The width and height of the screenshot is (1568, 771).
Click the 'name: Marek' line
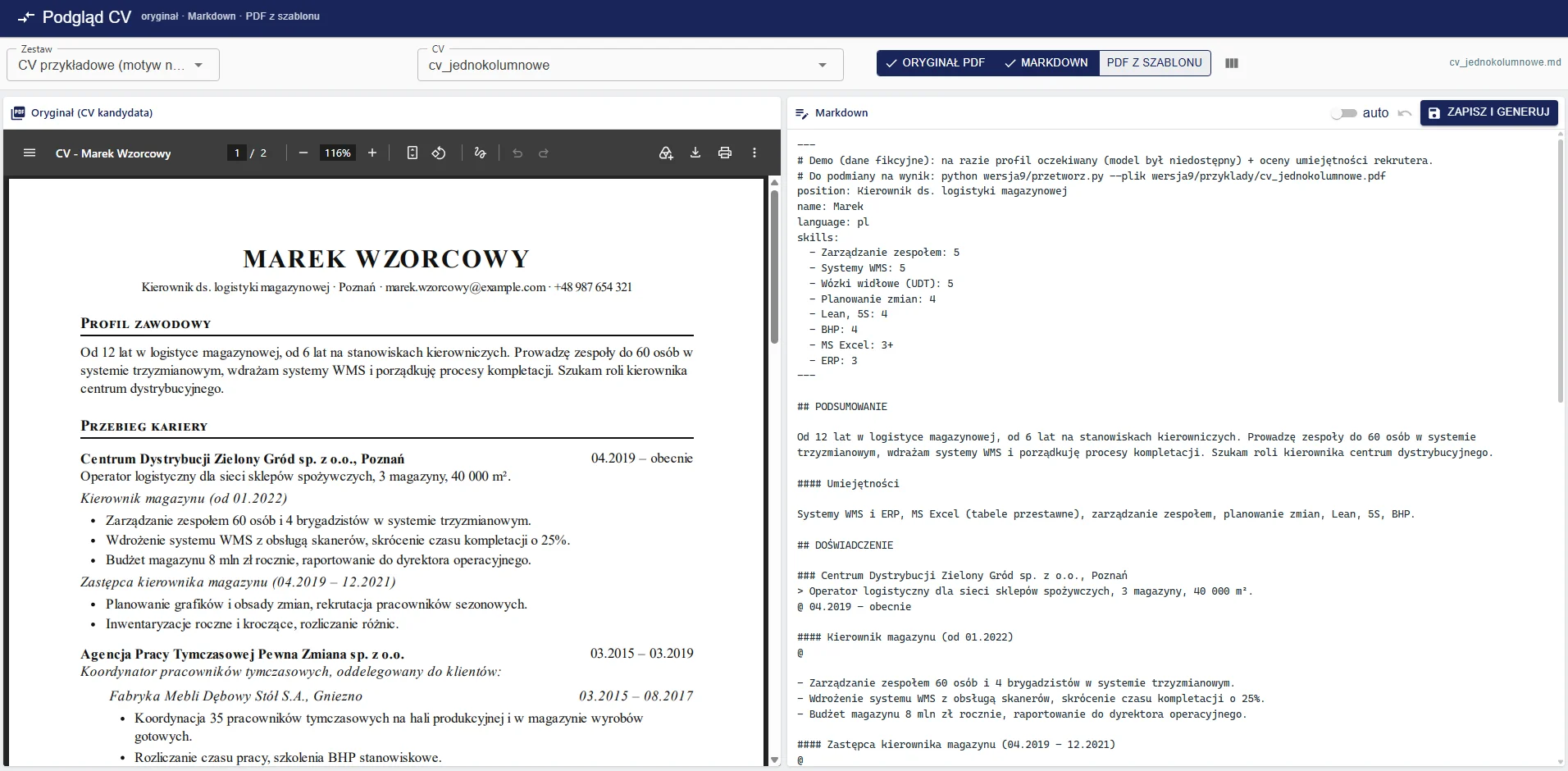(830, 207)
